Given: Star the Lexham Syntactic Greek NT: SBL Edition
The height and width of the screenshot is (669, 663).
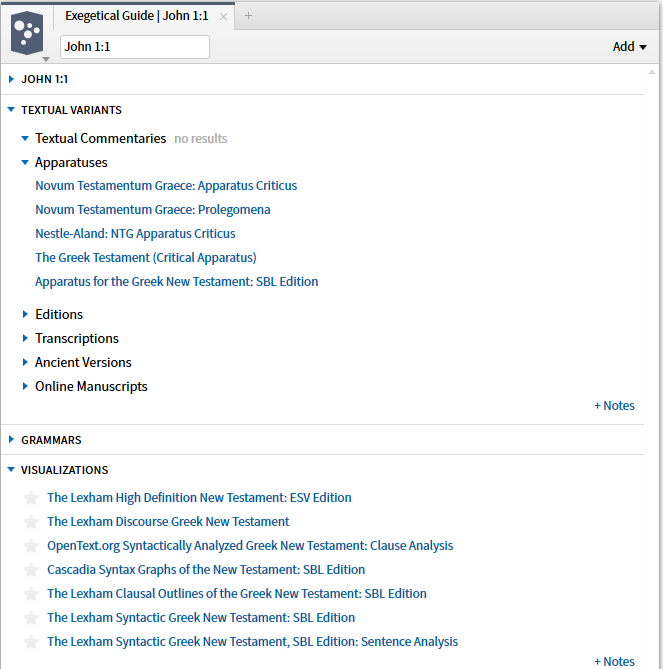Looking at the screenshot, I should click(x=31, y=618).
